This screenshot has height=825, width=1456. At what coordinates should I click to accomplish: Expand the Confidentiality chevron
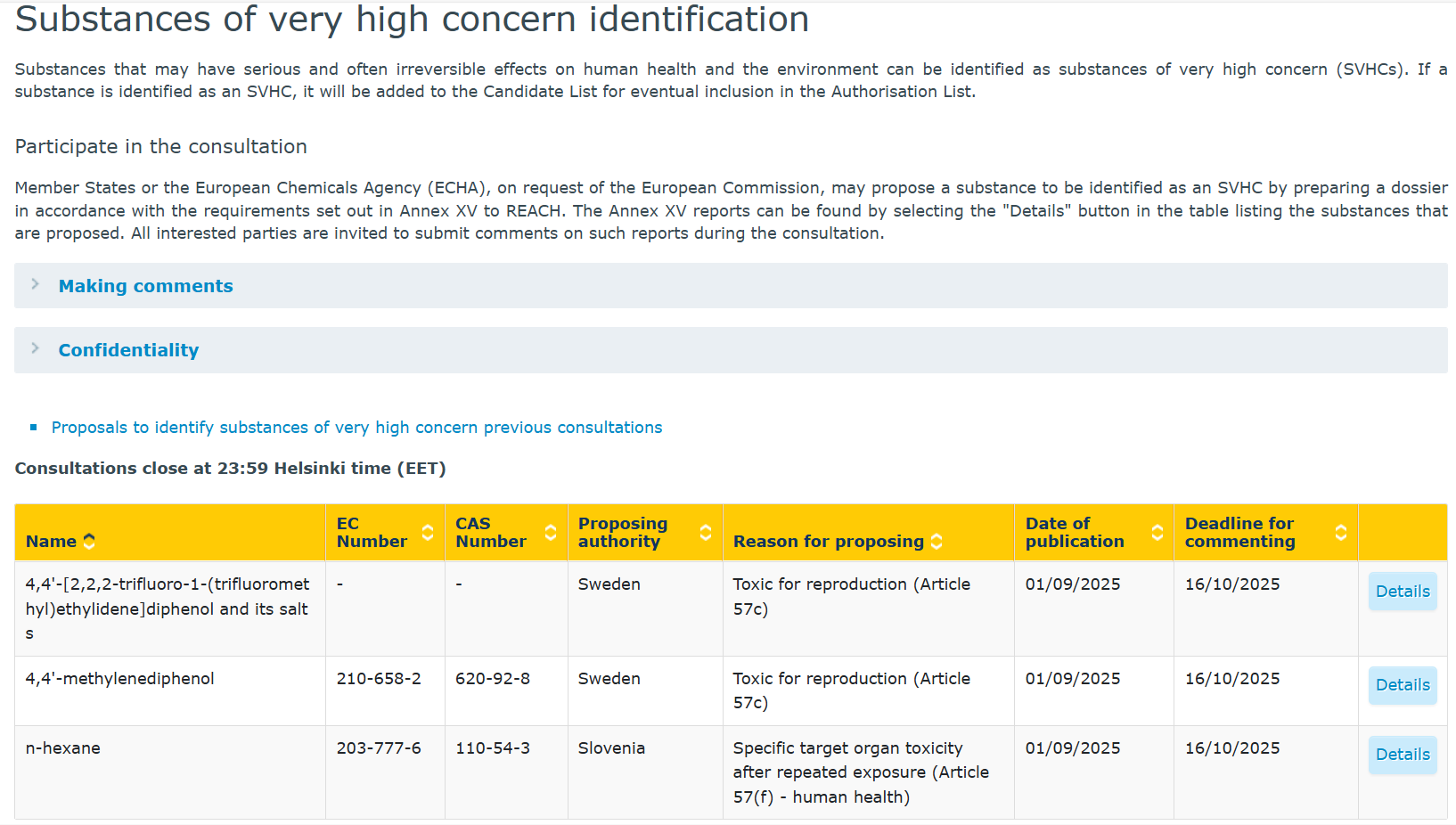coord(36,348)
